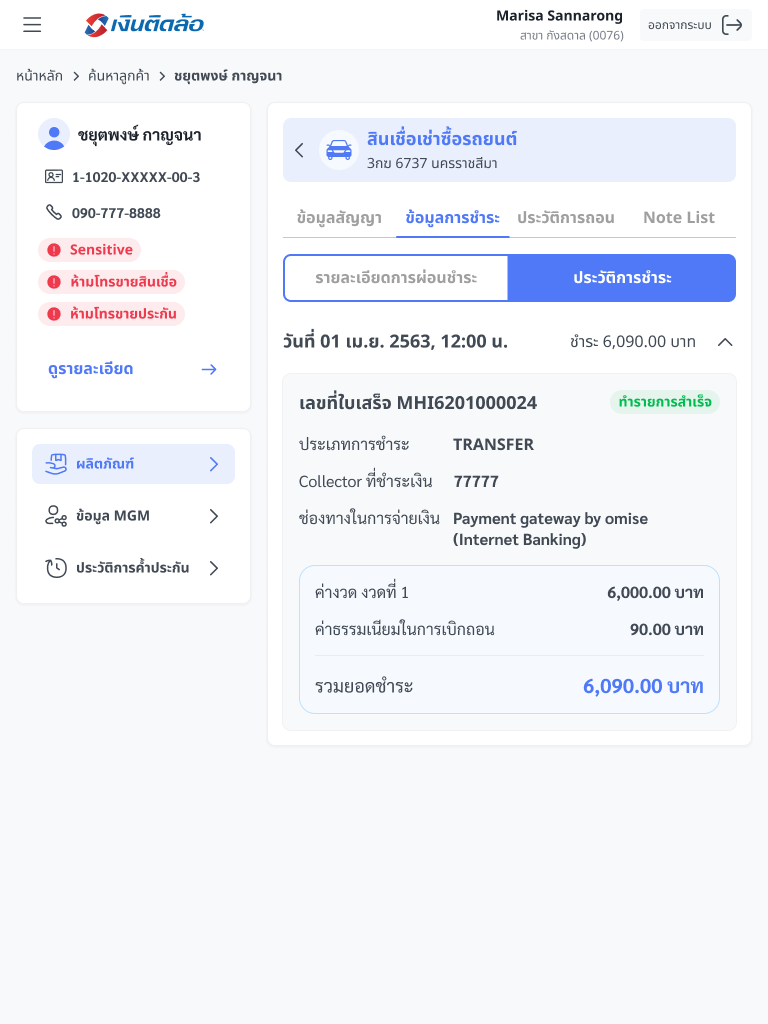Go to ค้นหาลูกค้า breadcrumb link

pos(119,76)
